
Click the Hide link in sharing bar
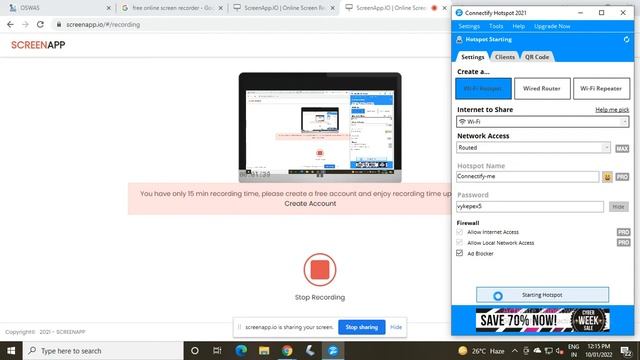pos(396,327)
